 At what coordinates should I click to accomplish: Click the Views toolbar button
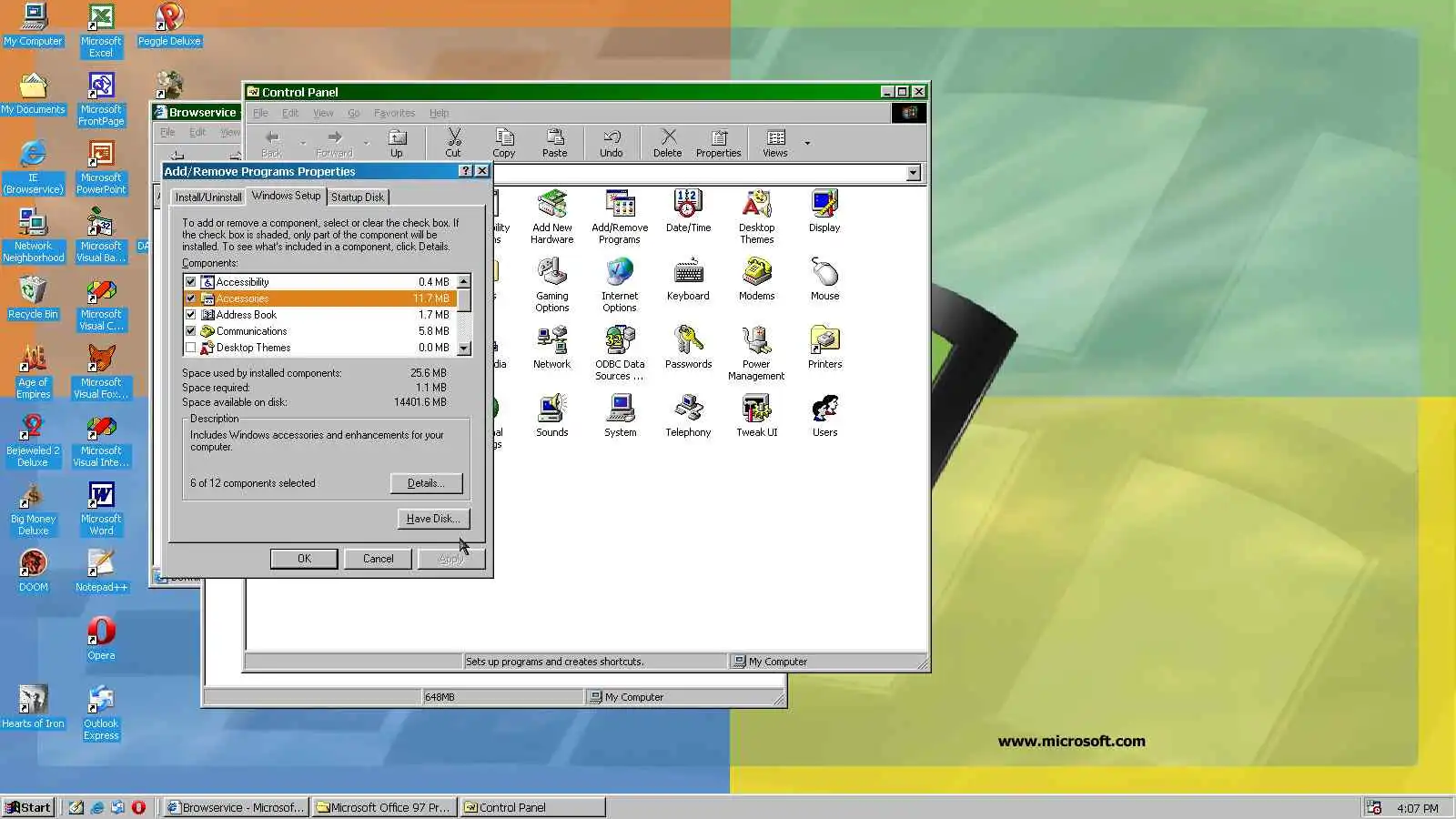(x=775, y=143)
